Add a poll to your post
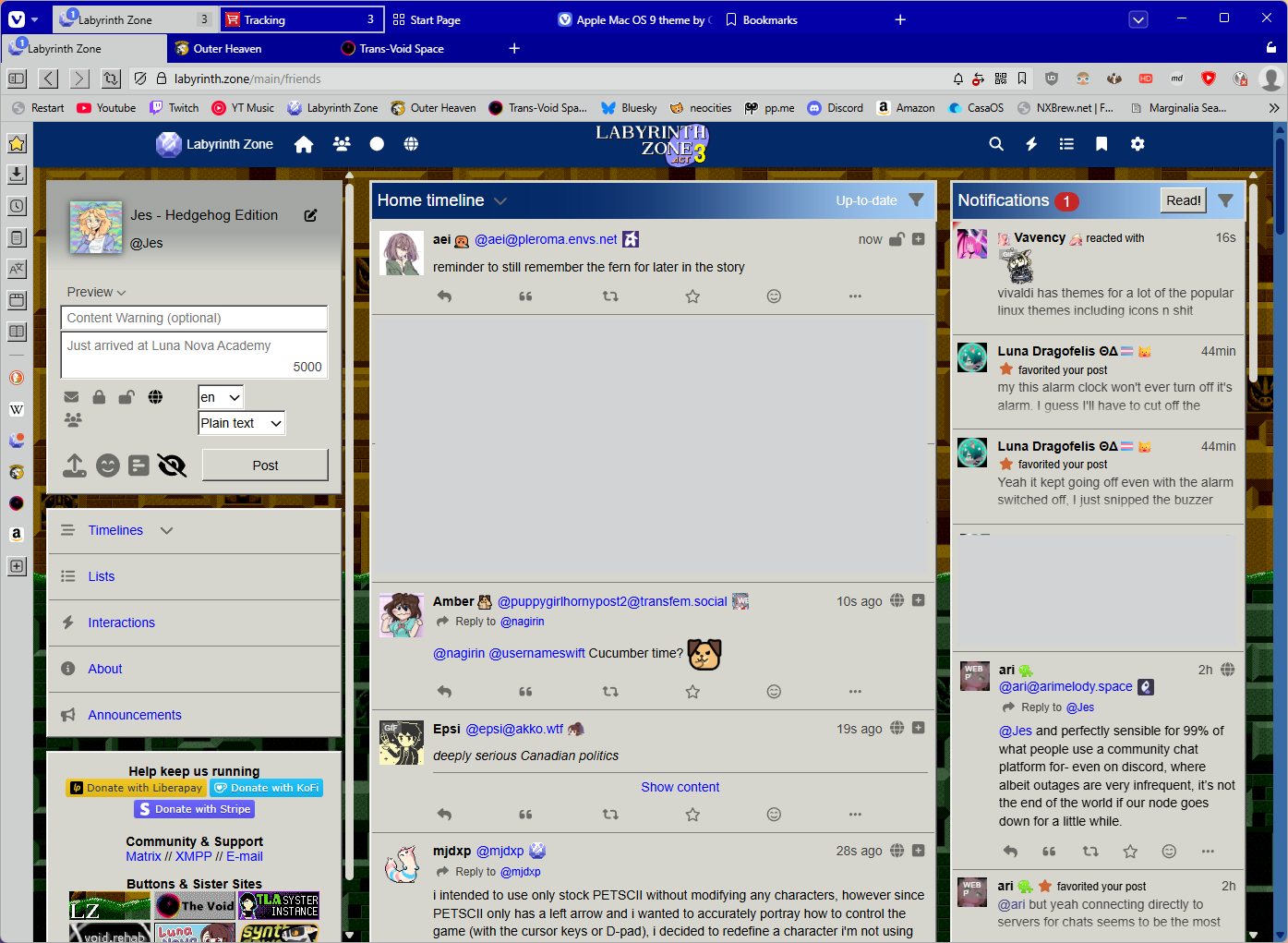Viewport: 1288px width, 943px height. point(138,465)
